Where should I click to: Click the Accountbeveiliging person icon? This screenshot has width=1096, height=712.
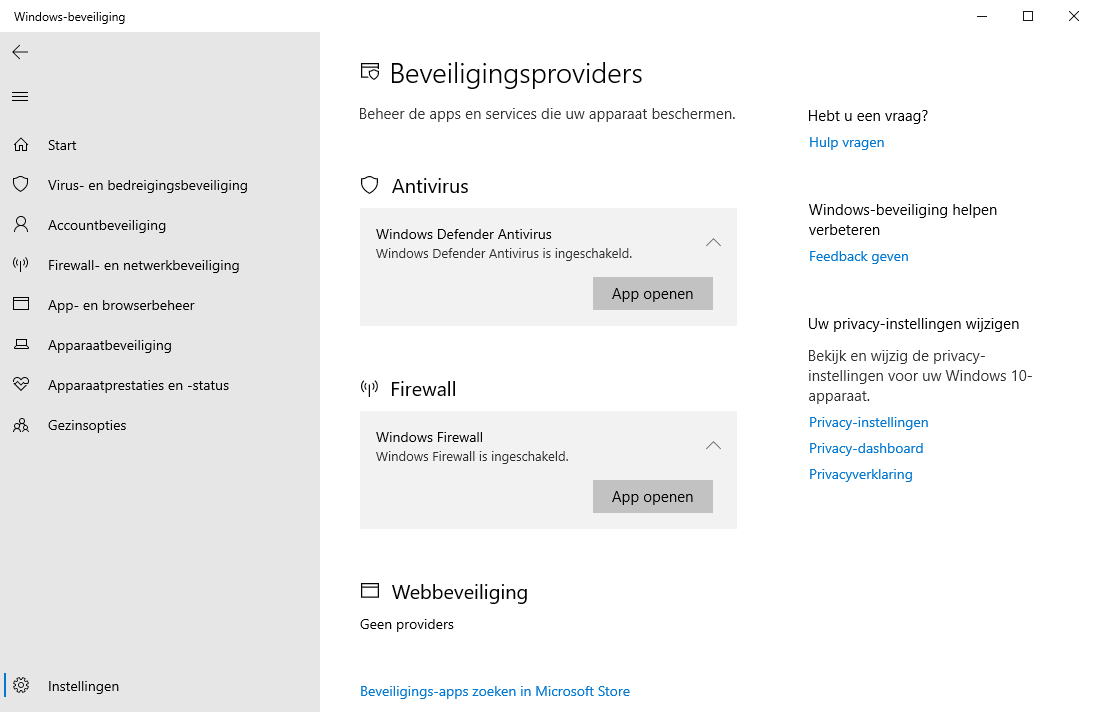pos(21,225)
